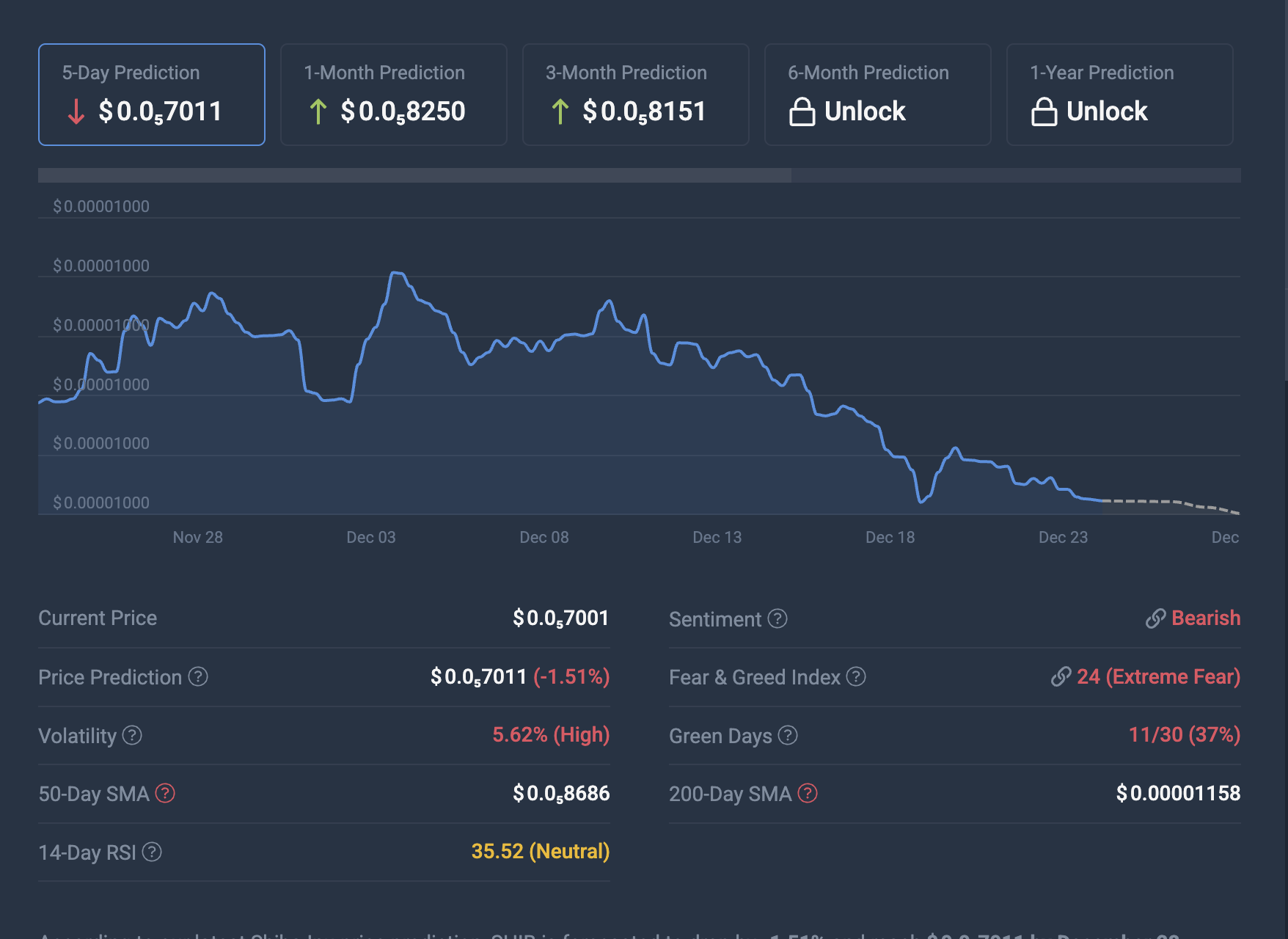1288x939 pixels.
Task: Open the 24 (Extreme Fear) link
Action: [1157, 676]
